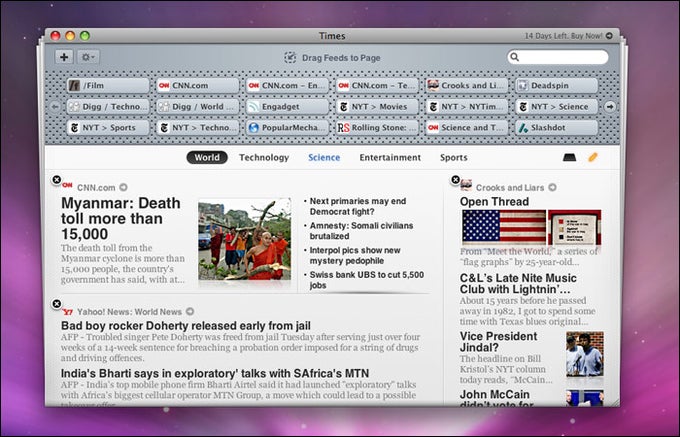Open Crooks and Liars source arrow
This screenshot has width=680, height=437.
pos(552,187)
